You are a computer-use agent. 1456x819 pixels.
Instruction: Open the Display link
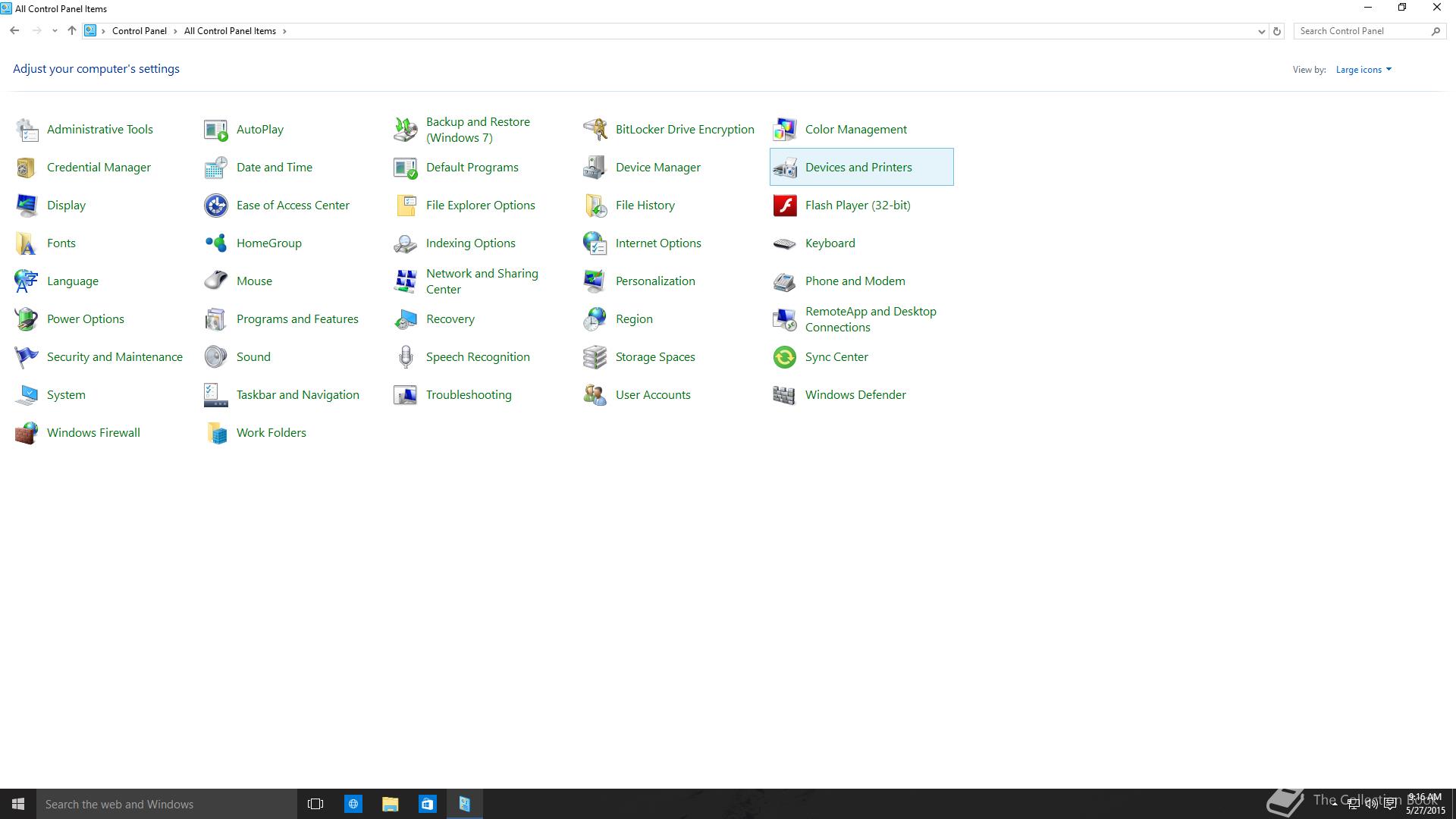(66, 206)
